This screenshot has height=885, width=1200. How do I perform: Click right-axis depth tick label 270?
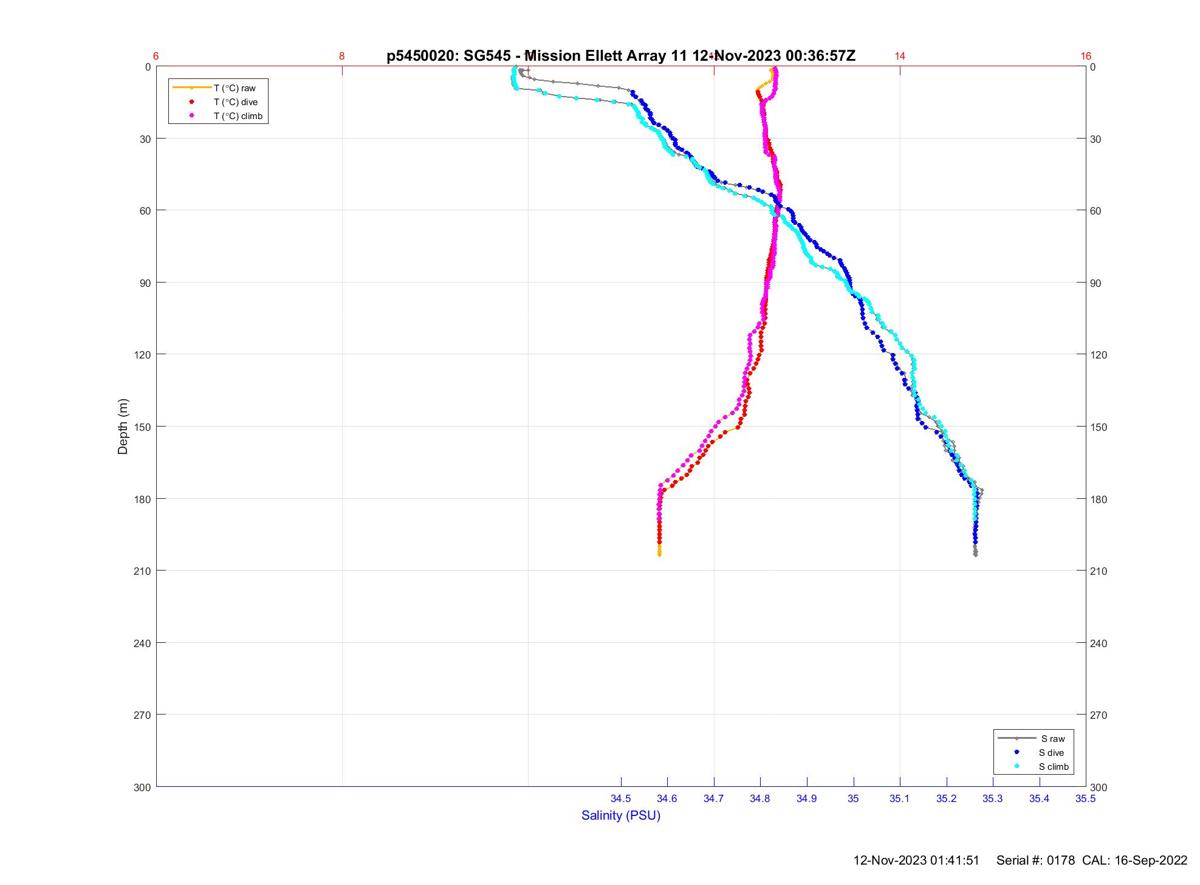click(1101, 715)
